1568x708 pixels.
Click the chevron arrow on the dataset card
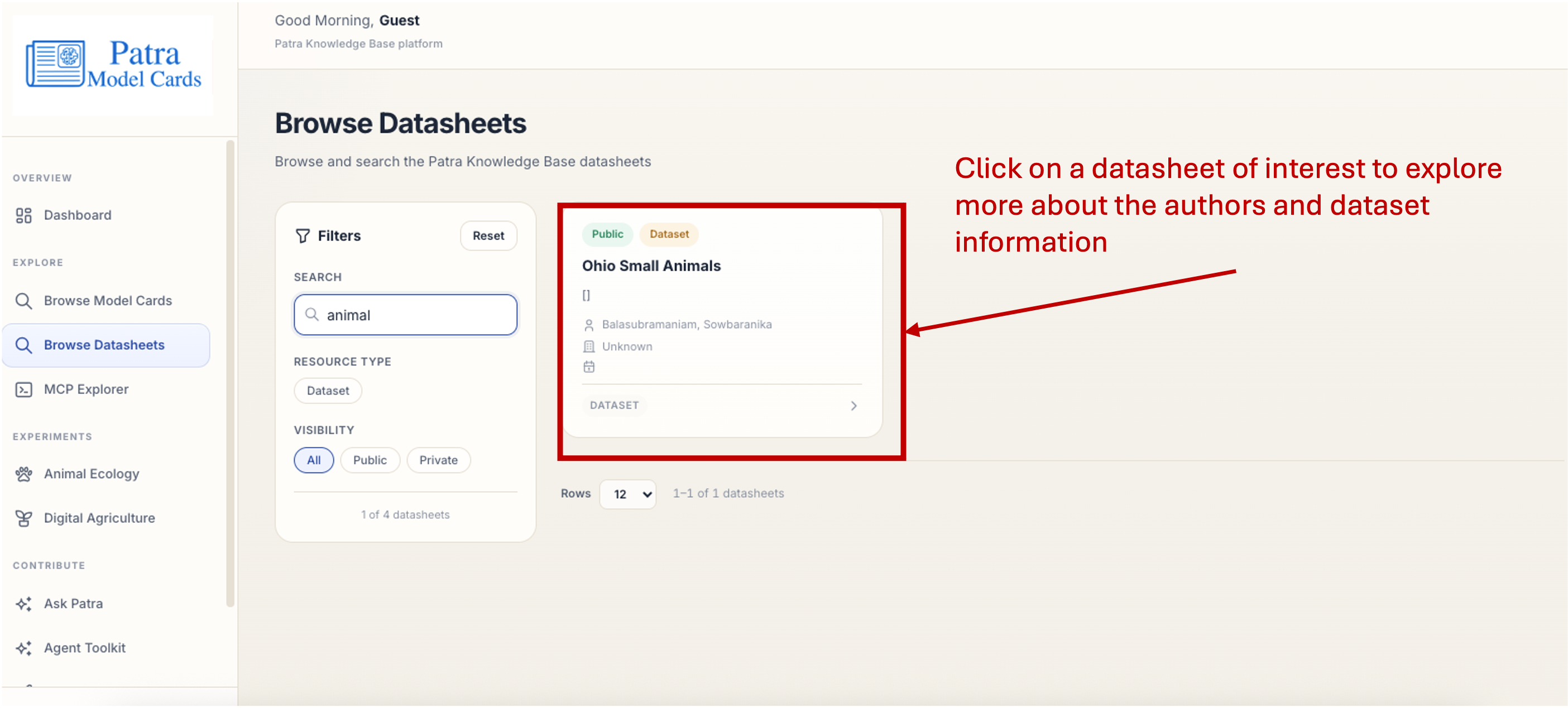(853, 406)
